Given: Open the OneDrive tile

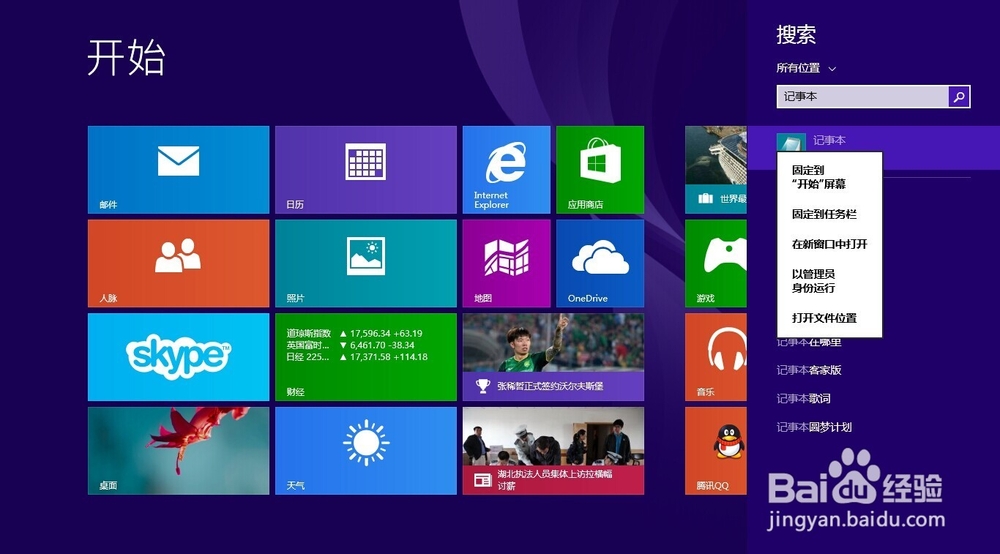Looking at the screenshot, I should click(x=600, y=263).
